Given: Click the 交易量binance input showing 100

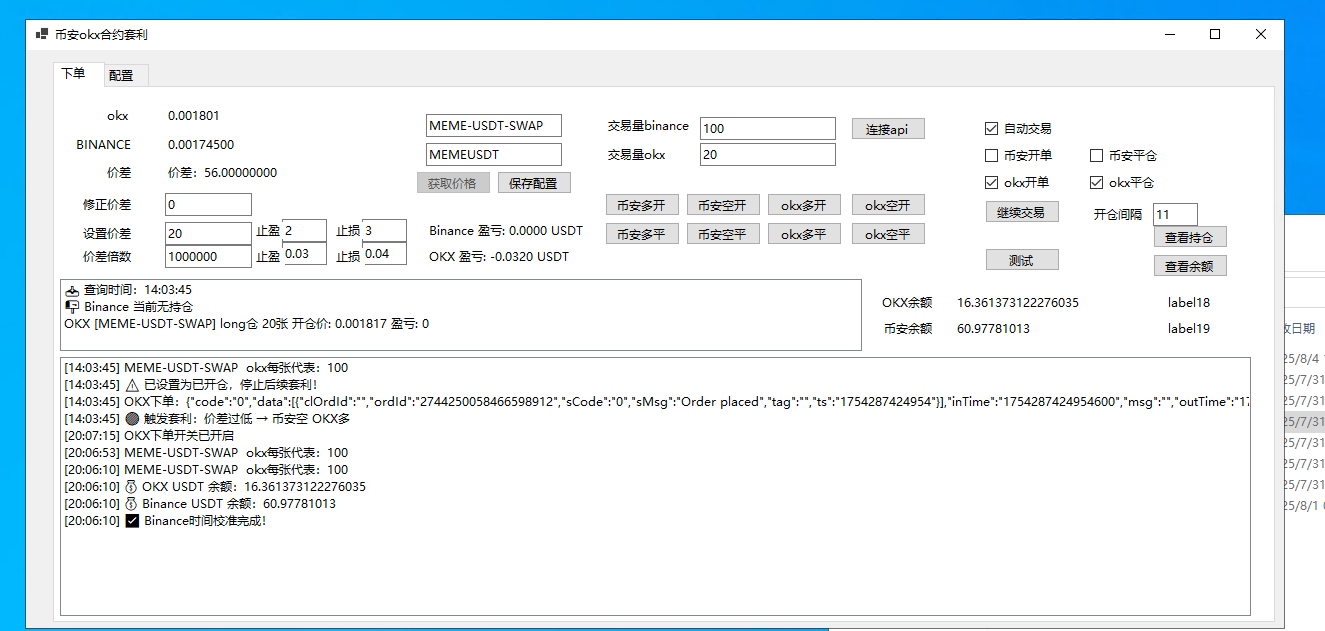Looking at the screenshot, I should coord(768,128).
